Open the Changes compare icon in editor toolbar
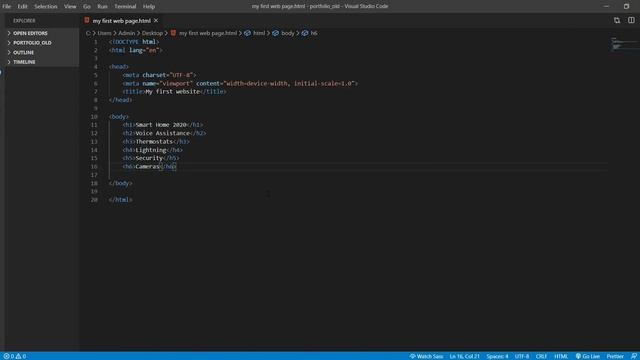Viewport: 640px width, 360px height. tap(617, 20)
